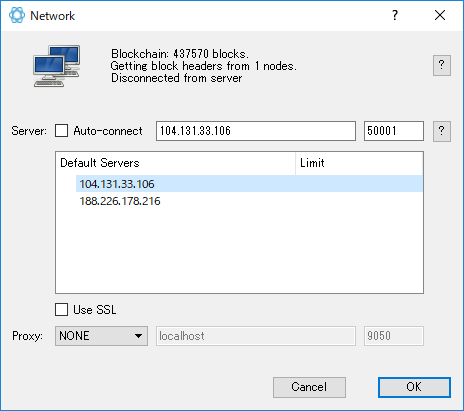Confirm settings with the OK button
This screenshot has height=411, width=464.
414,387
